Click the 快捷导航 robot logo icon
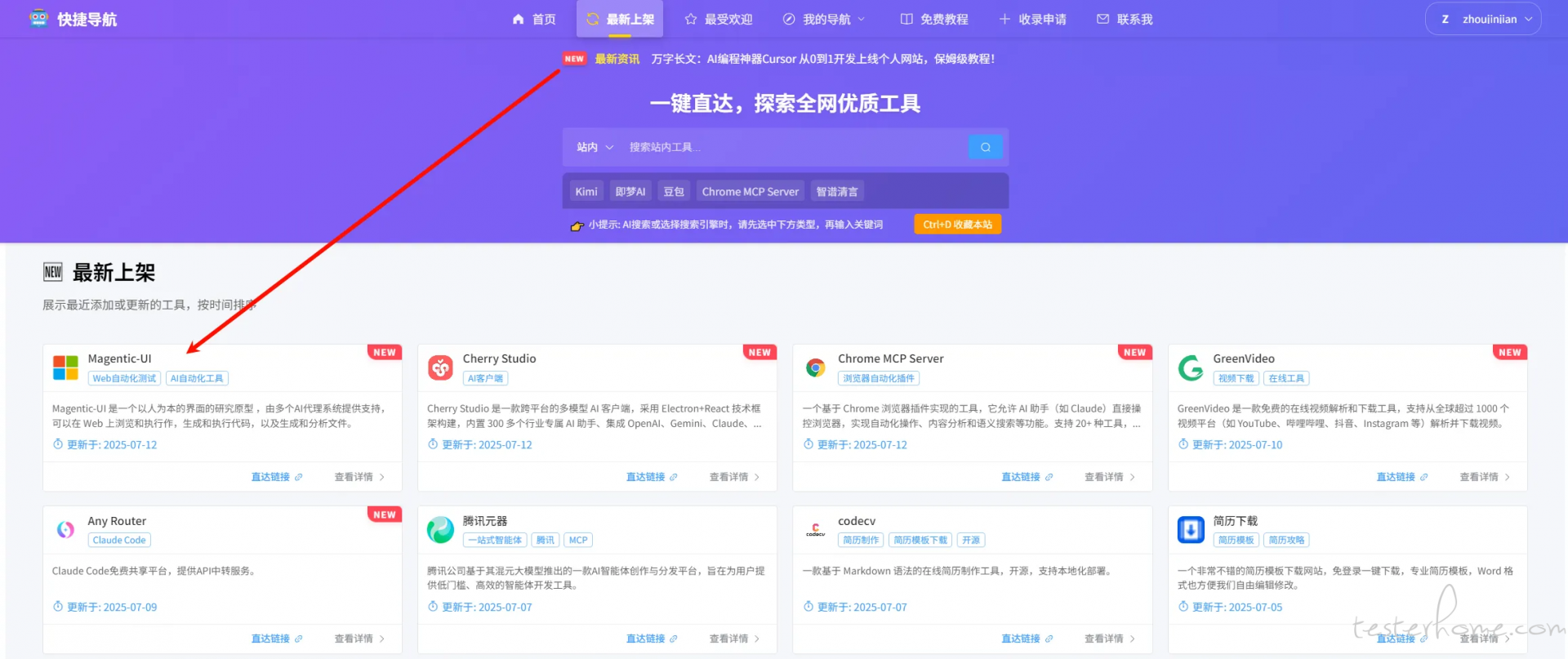1568x659 pixels. (38, 19)
